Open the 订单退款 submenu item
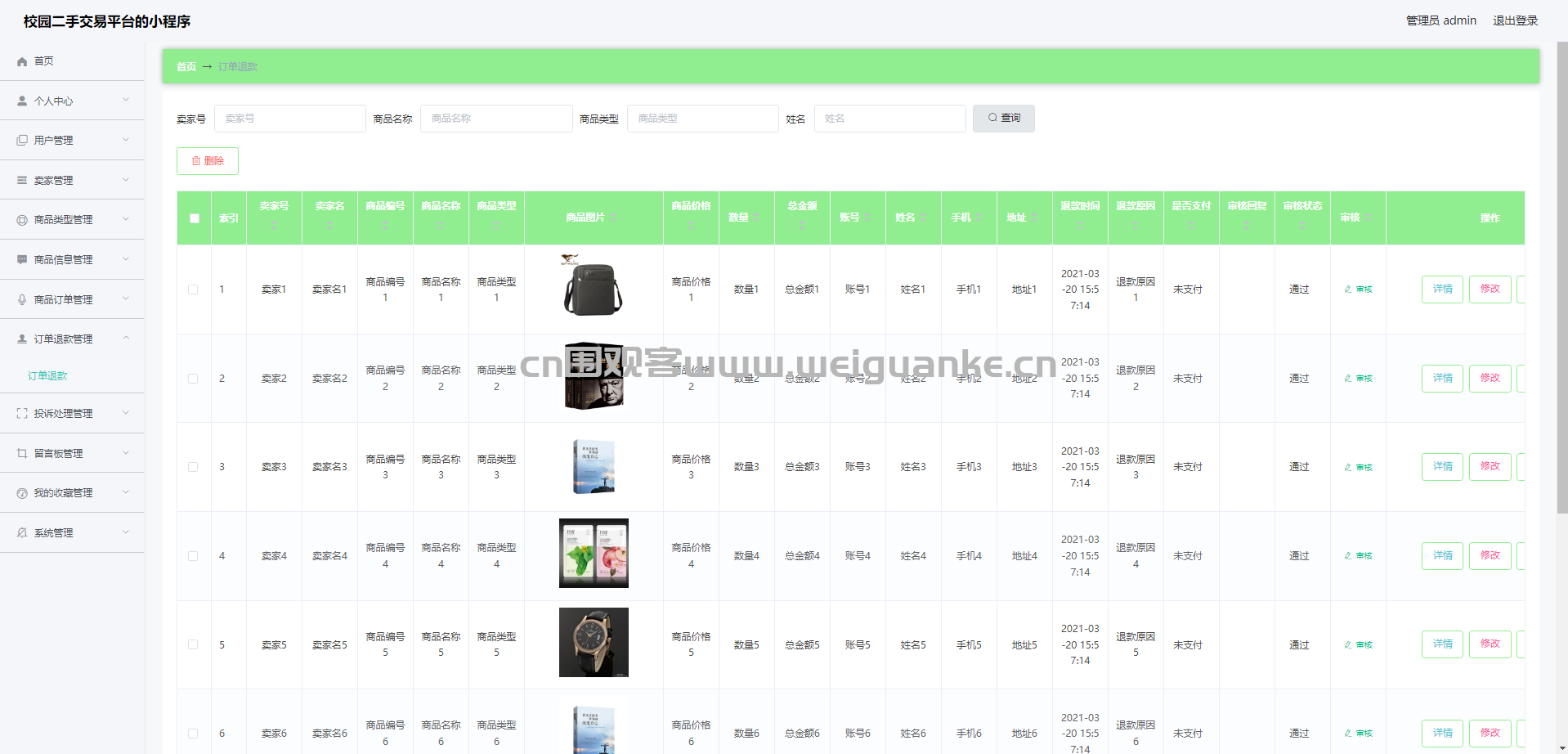Viewport: 1568px width, 754px height. pyautogui.click(x=47, y=376)
